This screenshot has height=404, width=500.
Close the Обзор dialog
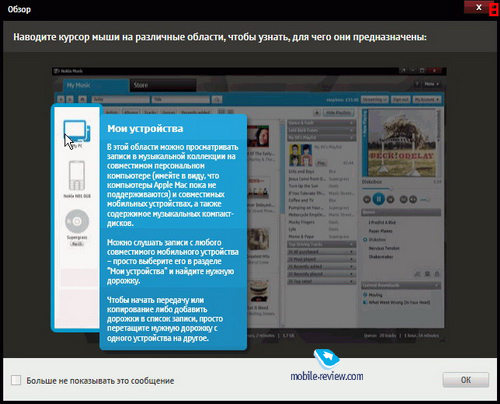[479, 7]
